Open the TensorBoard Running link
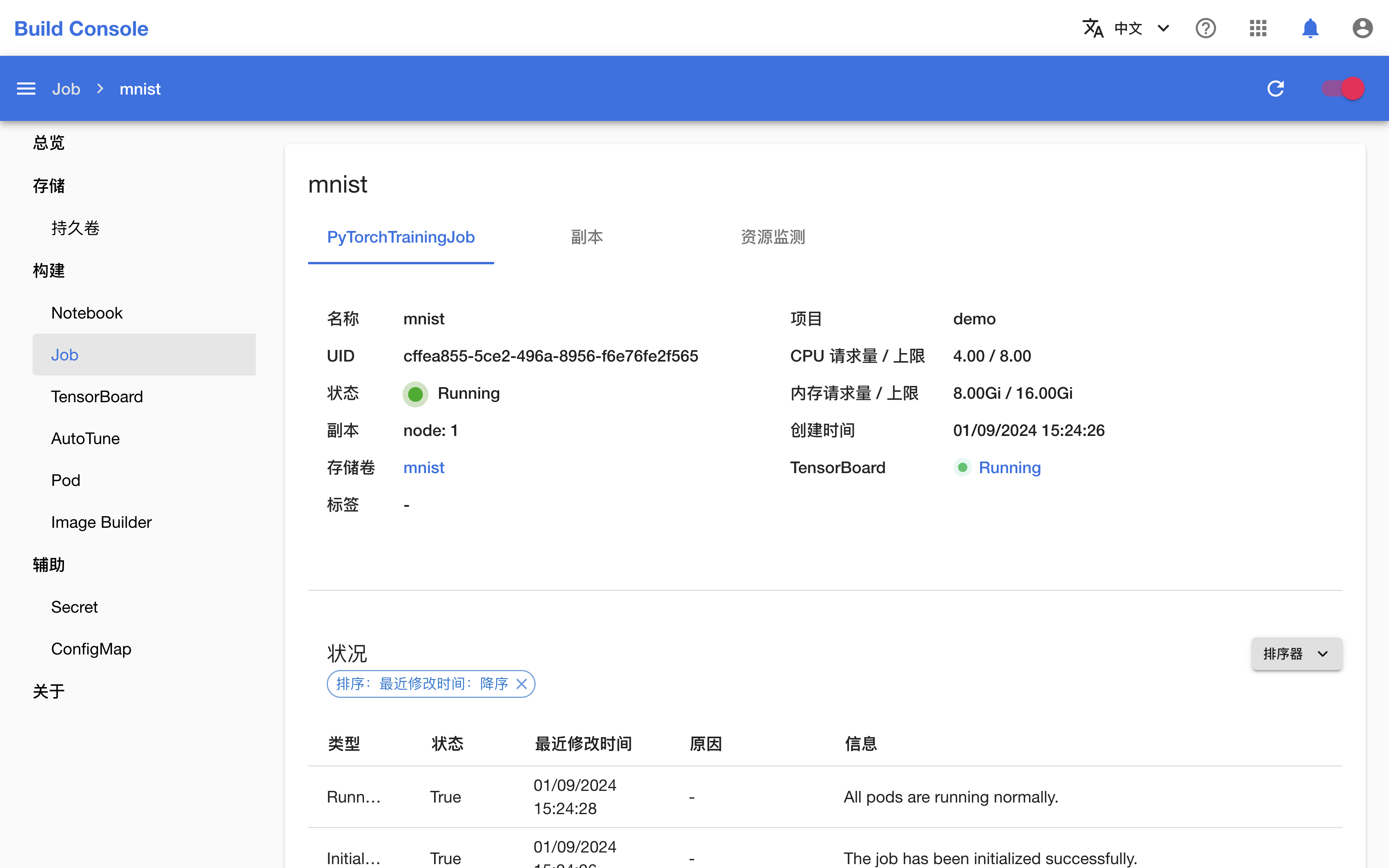 (x=1010, y=468)
